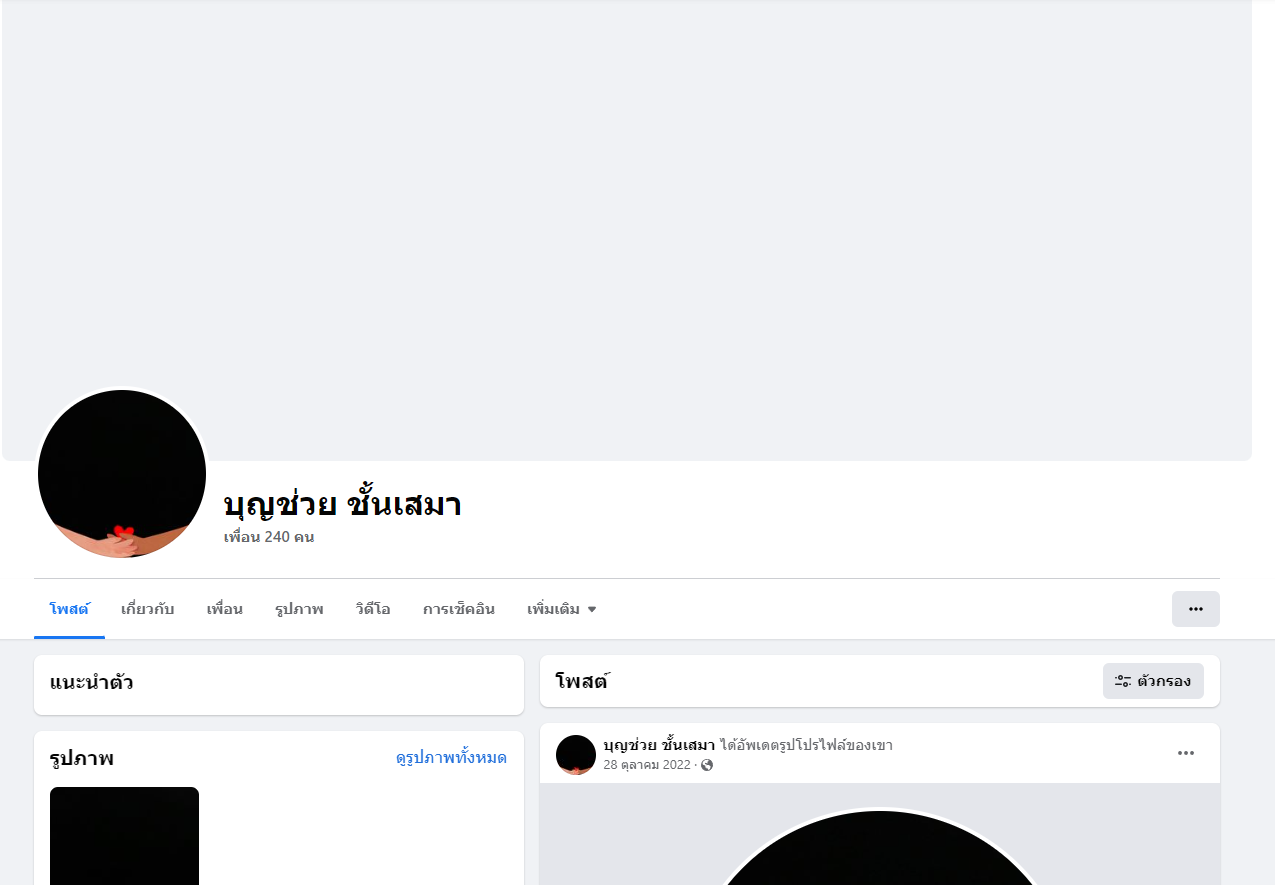Open the post date 28 ตุลาคม 2022
The width and height of the screenshot is (1275, 885).
(x=647, y=765)
